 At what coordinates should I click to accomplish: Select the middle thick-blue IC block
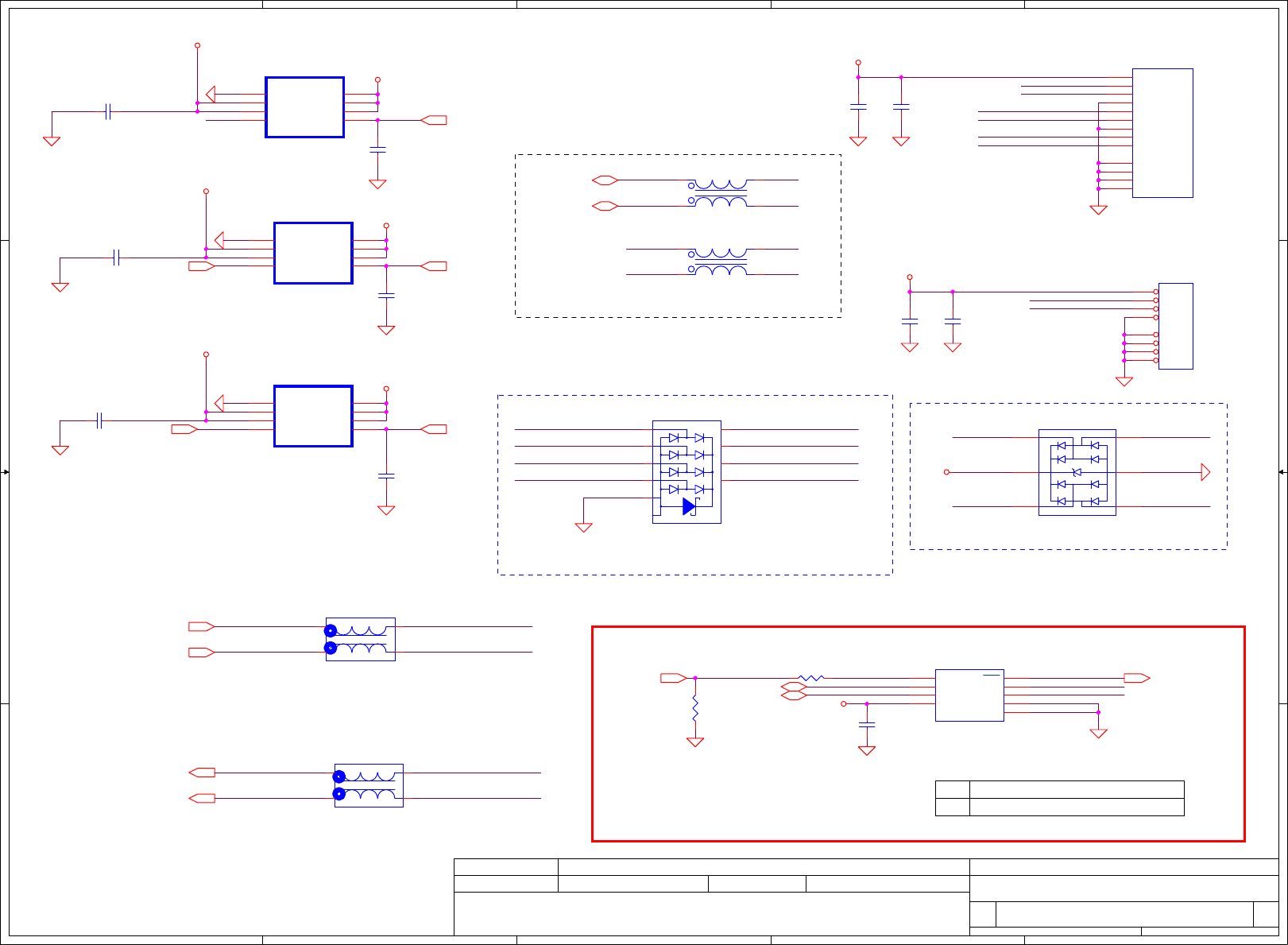point(313,253)
